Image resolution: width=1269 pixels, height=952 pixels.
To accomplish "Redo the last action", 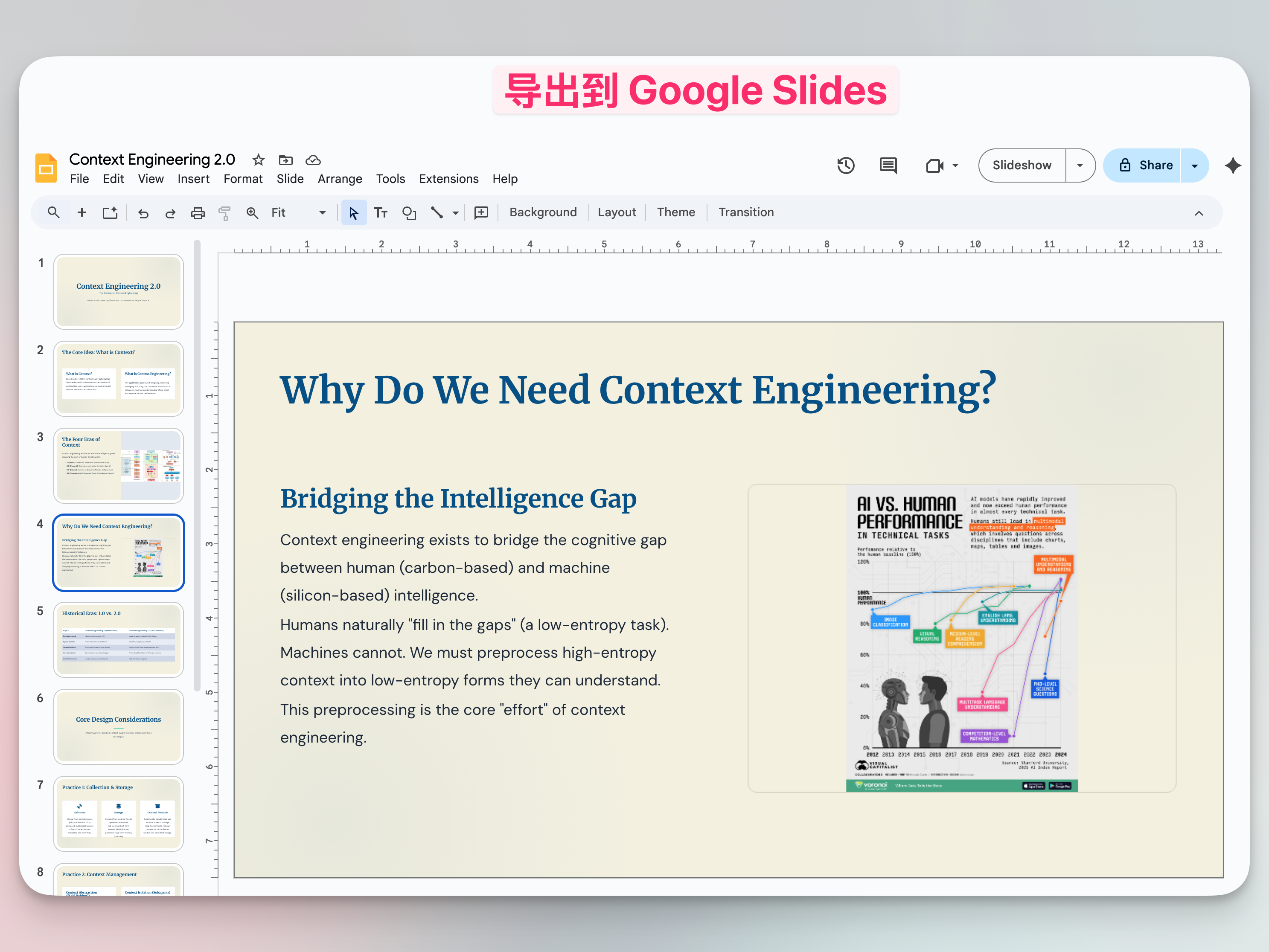I will point(170,212).
